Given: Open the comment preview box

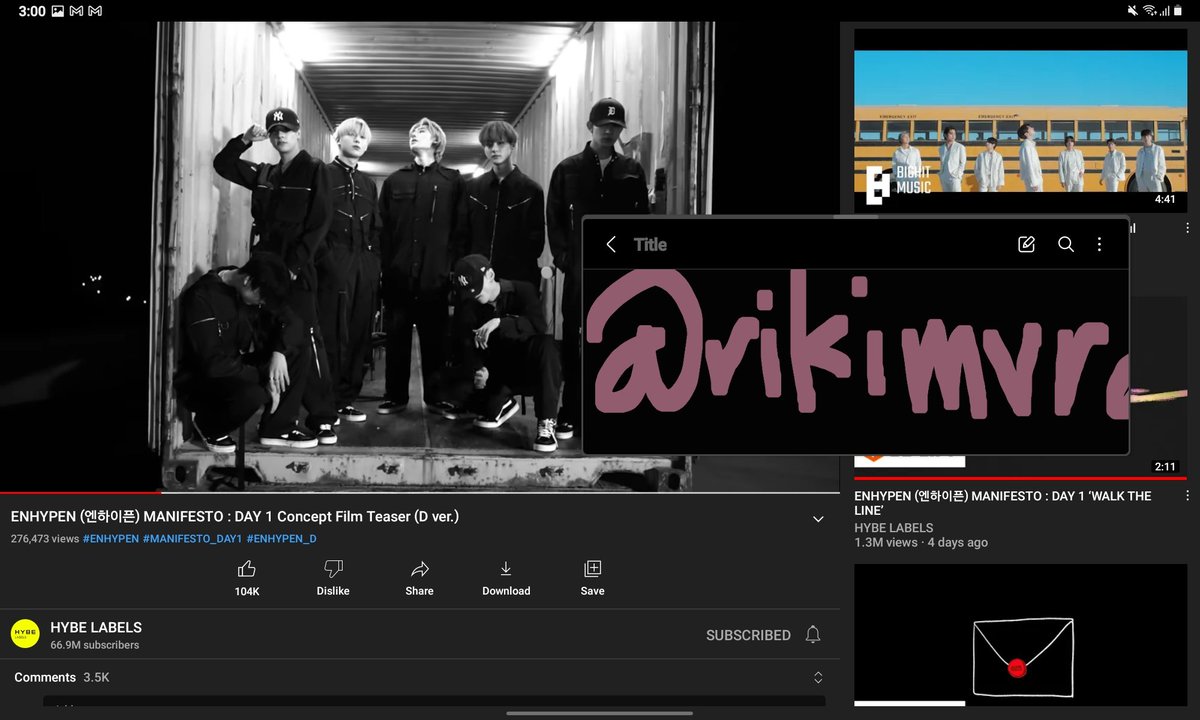Looking at the screenshot, I should click(434, 702).
